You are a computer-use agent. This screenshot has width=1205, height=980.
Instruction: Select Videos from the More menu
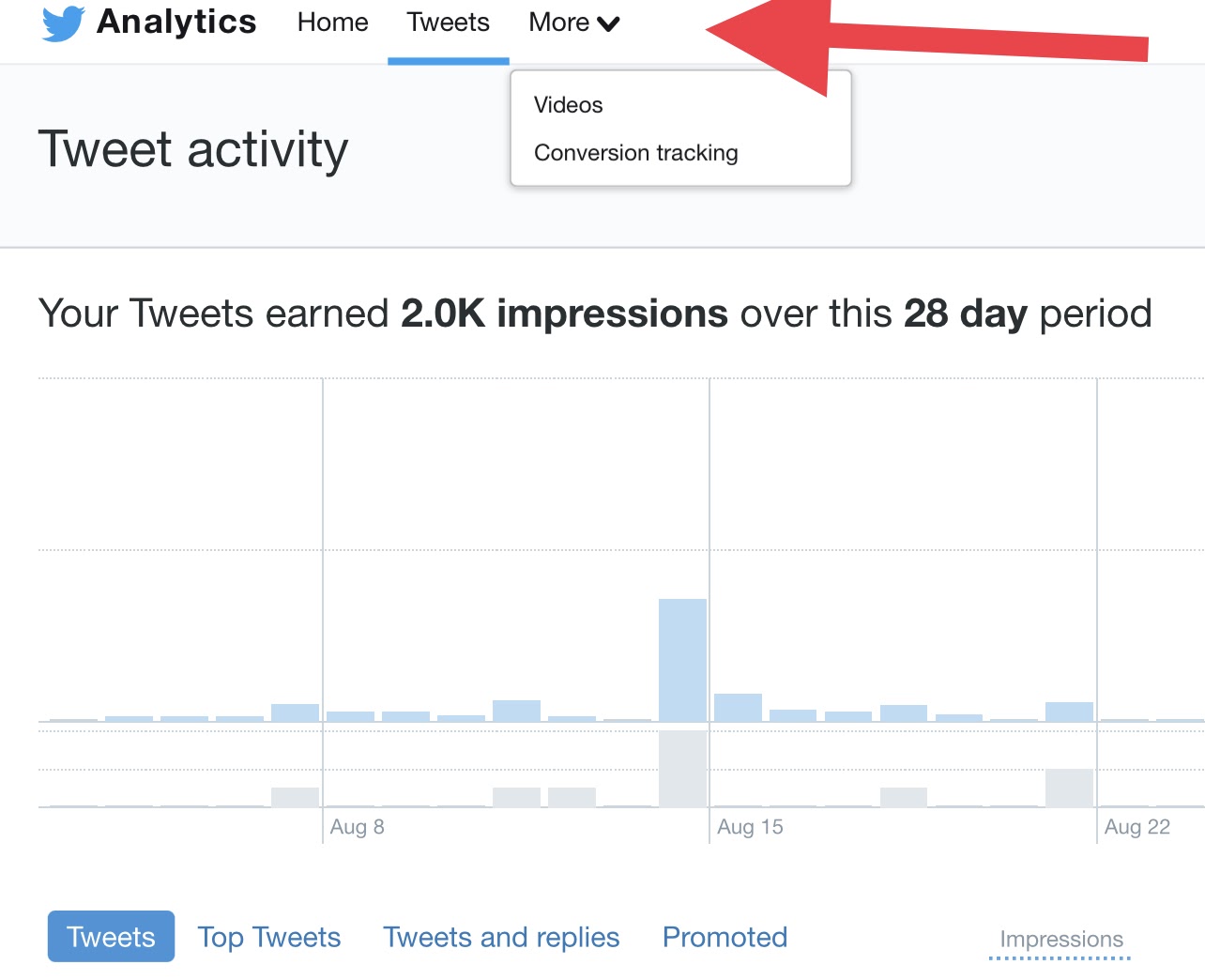568,105
